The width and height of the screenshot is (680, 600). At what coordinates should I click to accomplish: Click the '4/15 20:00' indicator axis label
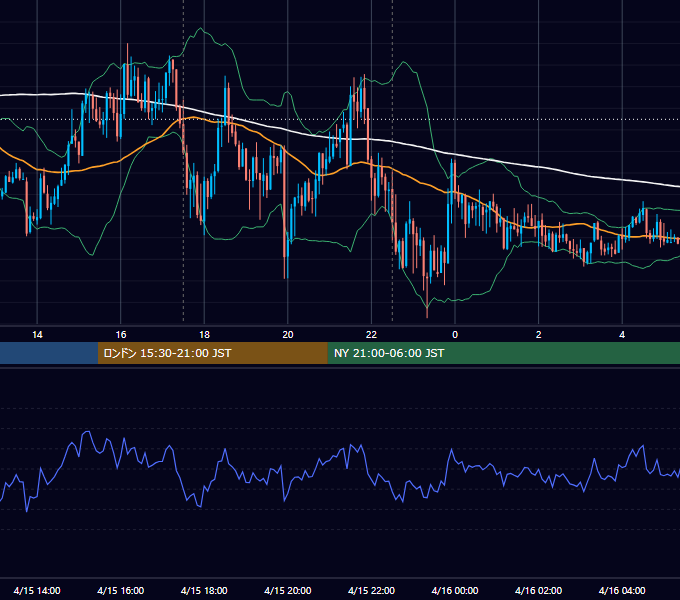[x=288, y=590]
